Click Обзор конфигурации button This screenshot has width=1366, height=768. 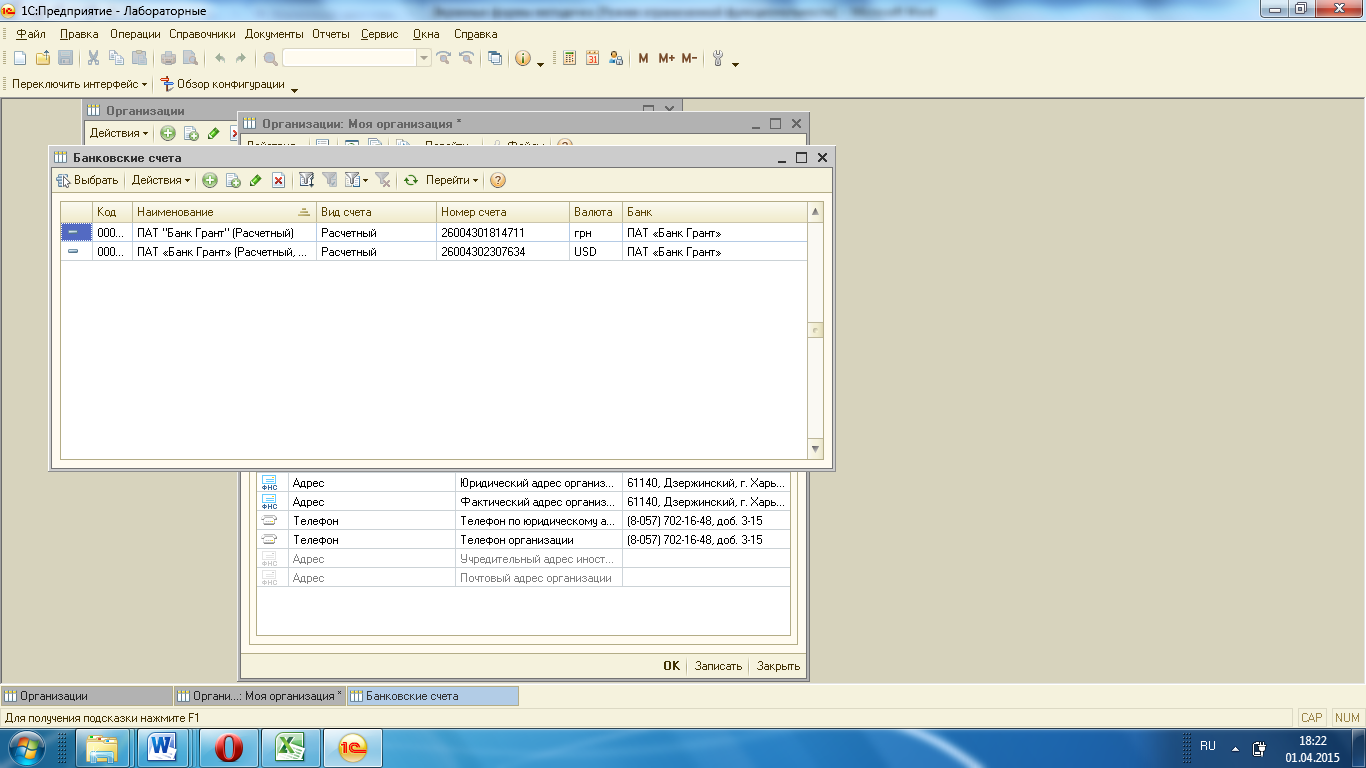point(222,84)
